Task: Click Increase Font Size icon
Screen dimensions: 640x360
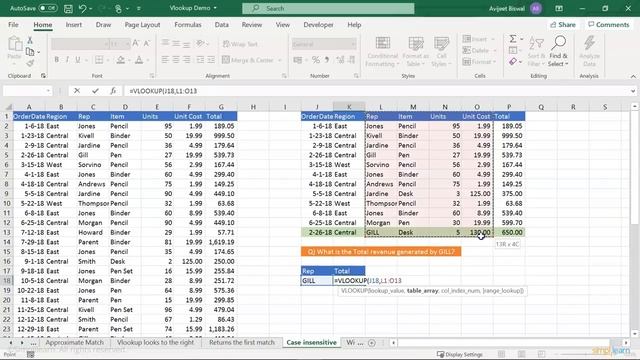Action: 136,43
